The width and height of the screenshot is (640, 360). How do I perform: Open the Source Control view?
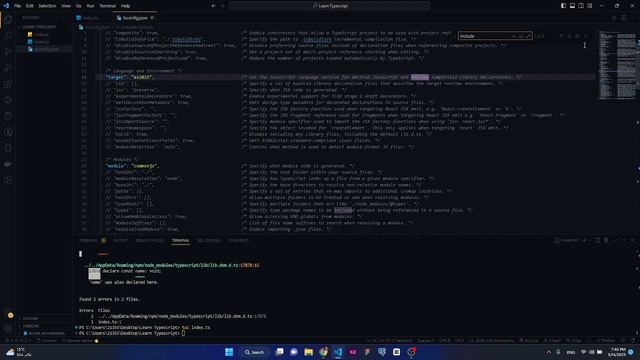point(8,51)
